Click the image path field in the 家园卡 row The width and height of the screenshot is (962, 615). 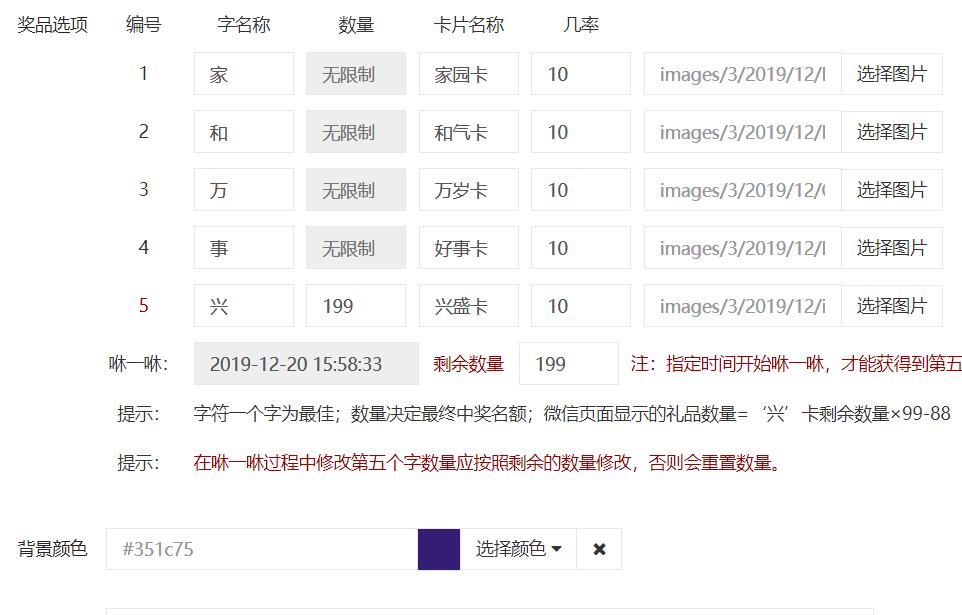tap(742, 74)
